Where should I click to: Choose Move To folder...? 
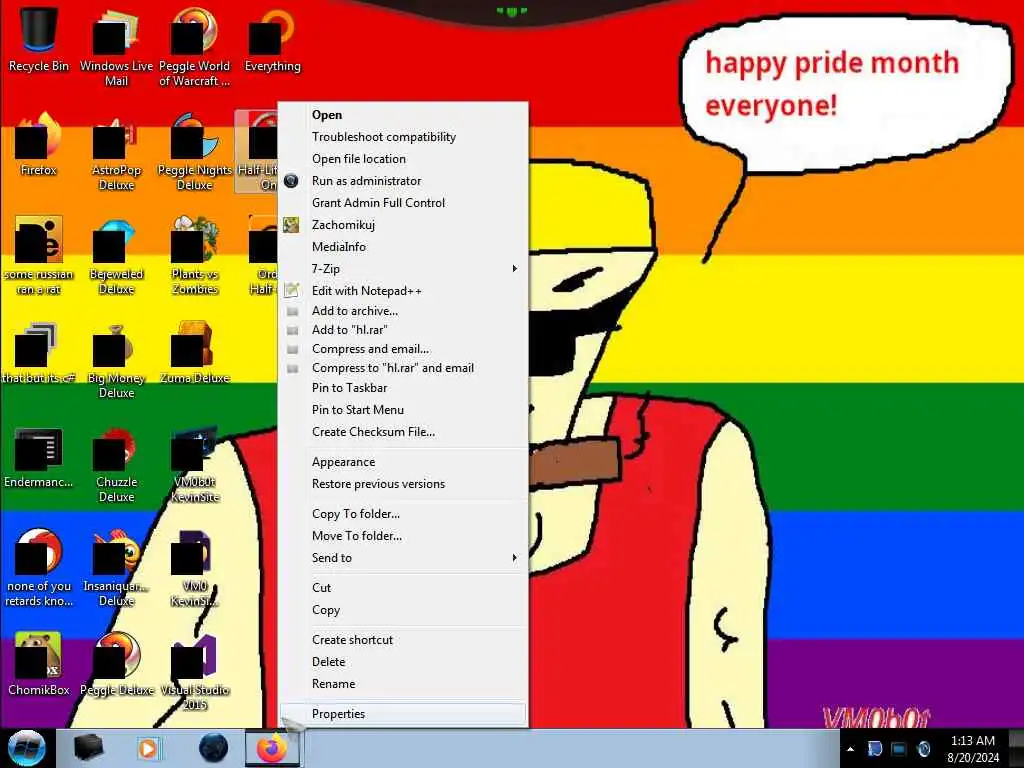pyautogui.click(x=403, y=536)
